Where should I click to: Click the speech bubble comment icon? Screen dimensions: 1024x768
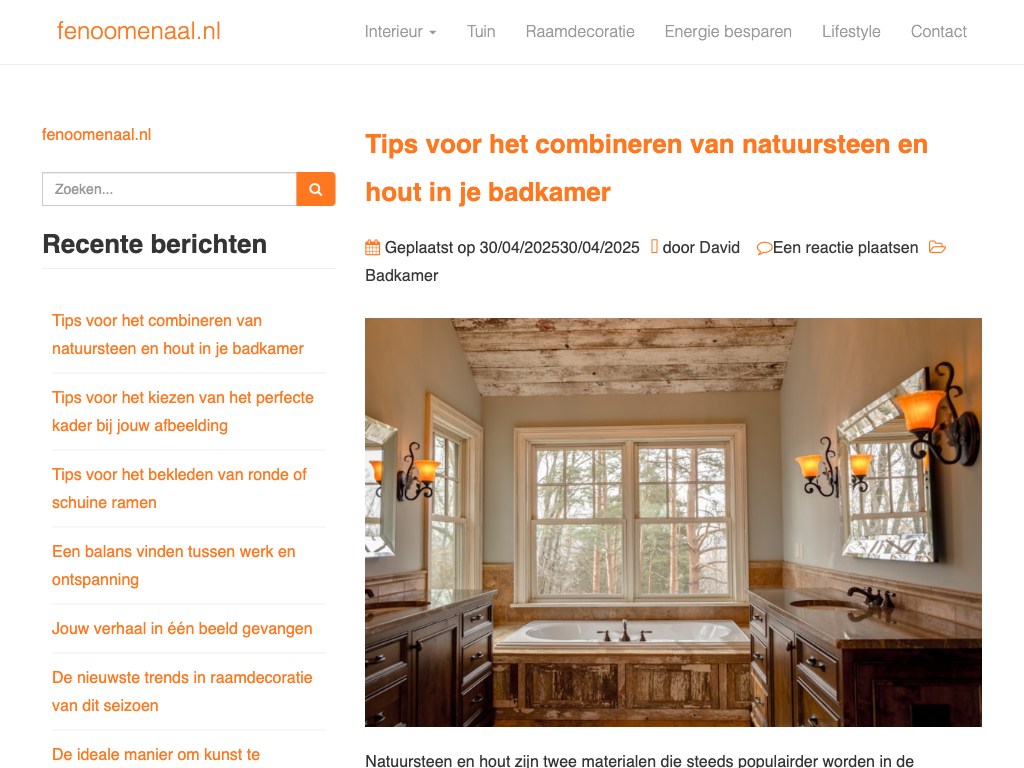point(764,248)
